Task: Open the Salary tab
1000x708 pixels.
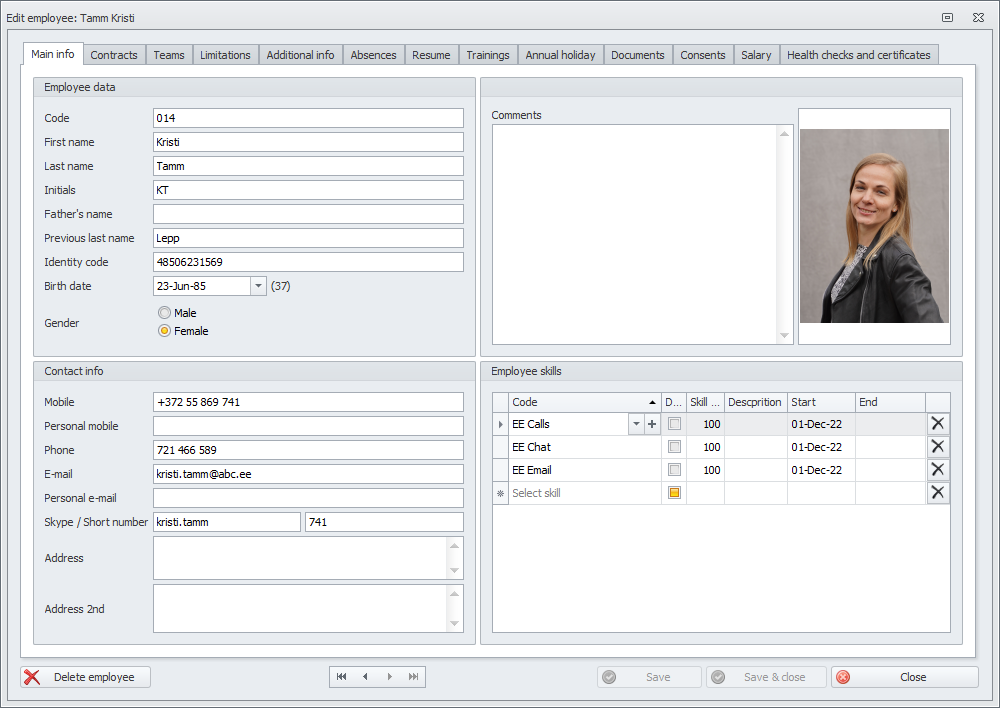Action: (x=756, y=55)
